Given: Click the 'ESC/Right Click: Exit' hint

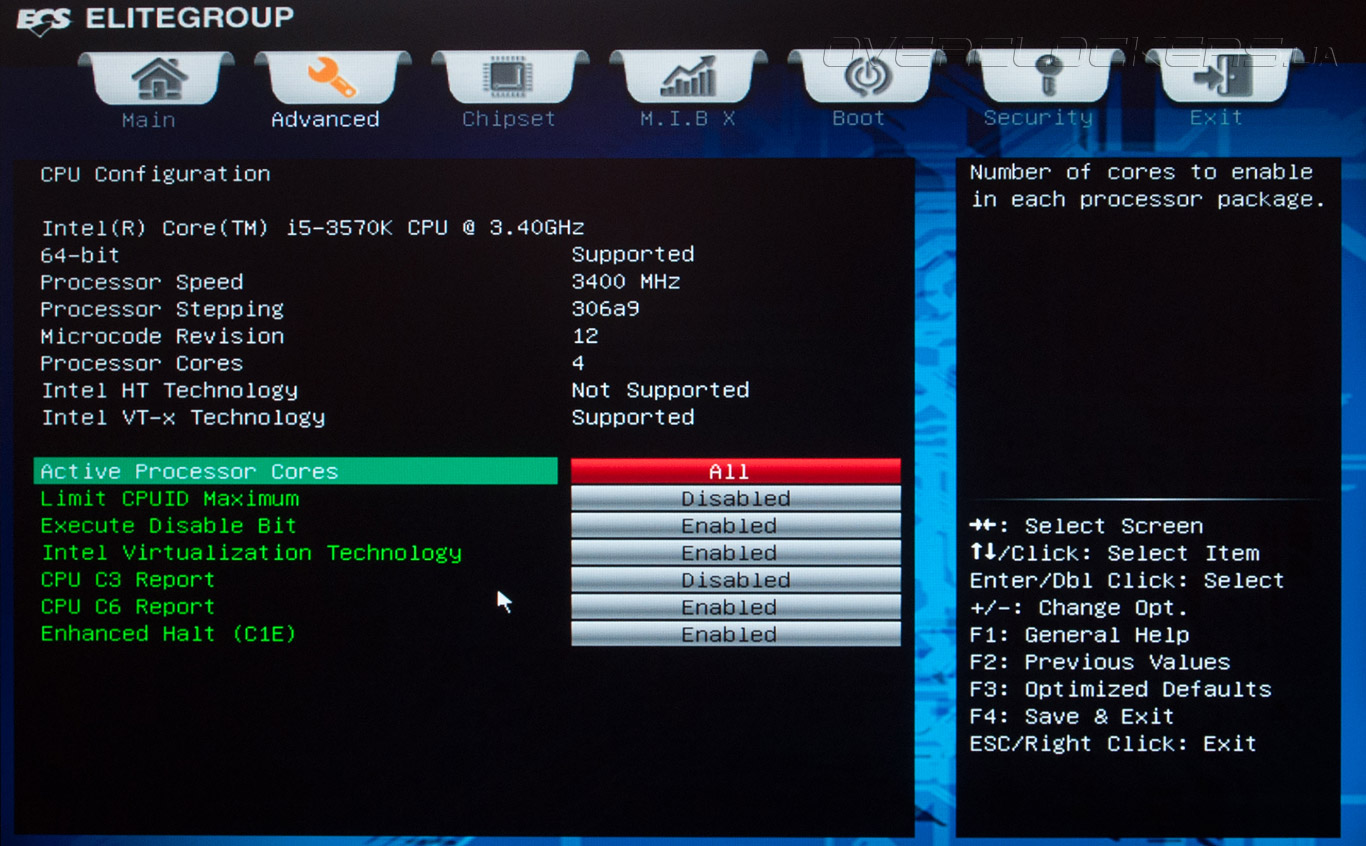Looking at the screenshot, I should [1113, 743].
